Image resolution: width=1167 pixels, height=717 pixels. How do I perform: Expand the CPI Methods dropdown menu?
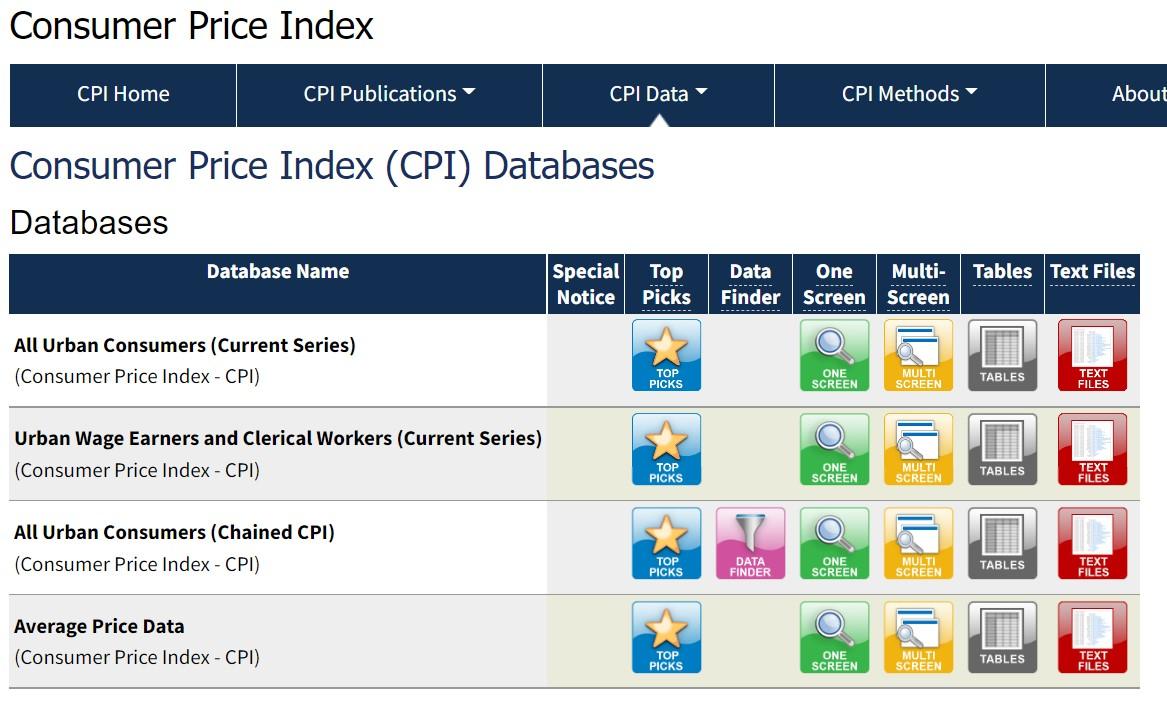point(909,94)
